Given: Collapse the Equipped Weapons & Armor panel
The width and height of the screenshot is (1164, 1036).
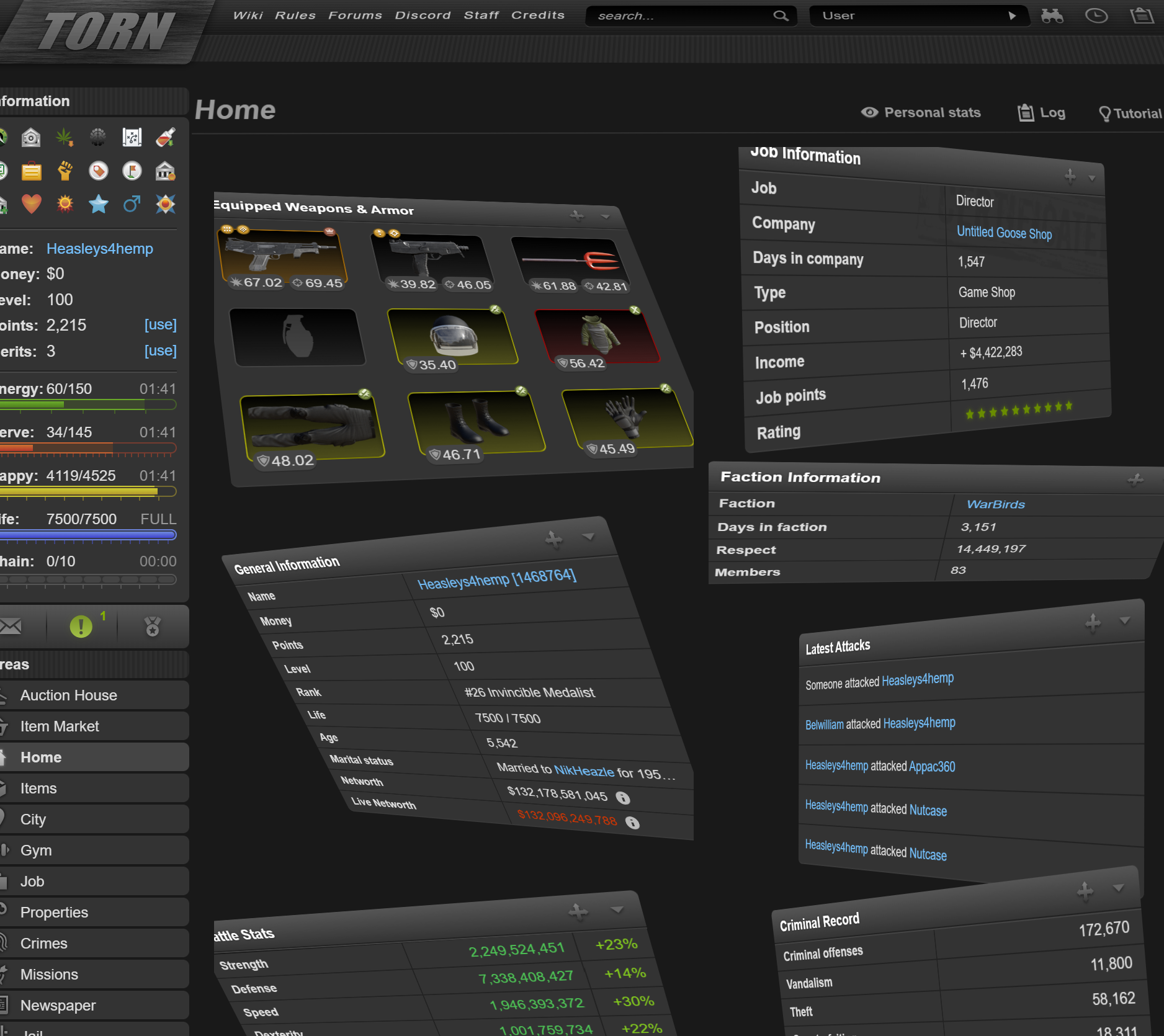Looking at the screenshot, I should 605,217.
